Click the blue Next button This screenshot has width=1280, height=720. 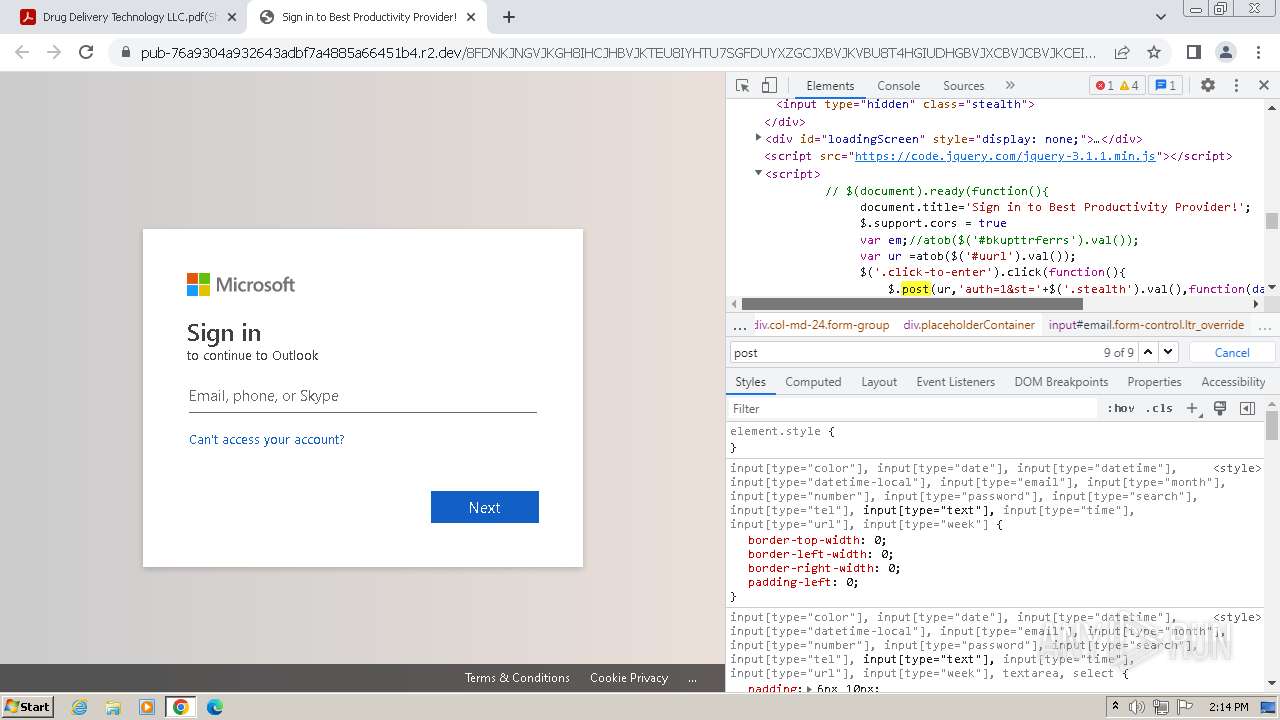(485, 507)
